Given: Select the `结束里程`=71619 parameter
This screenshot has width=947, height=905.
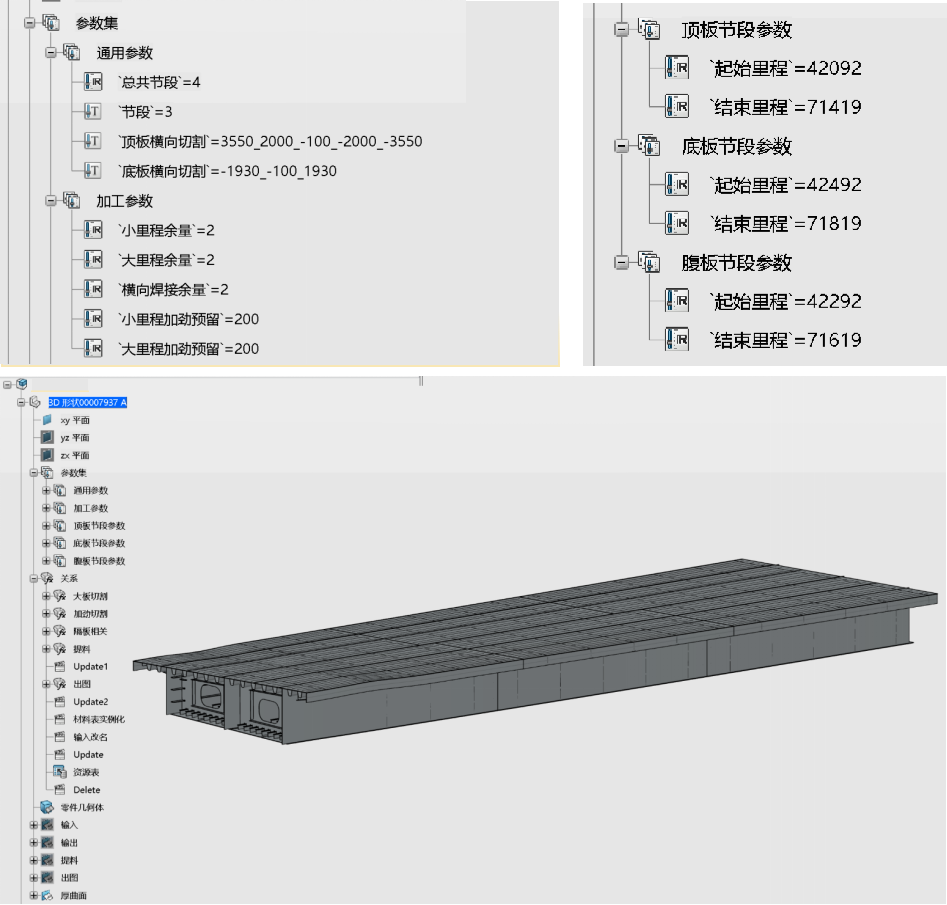Looking at the screenshot, I should click(x=784, y=340).
